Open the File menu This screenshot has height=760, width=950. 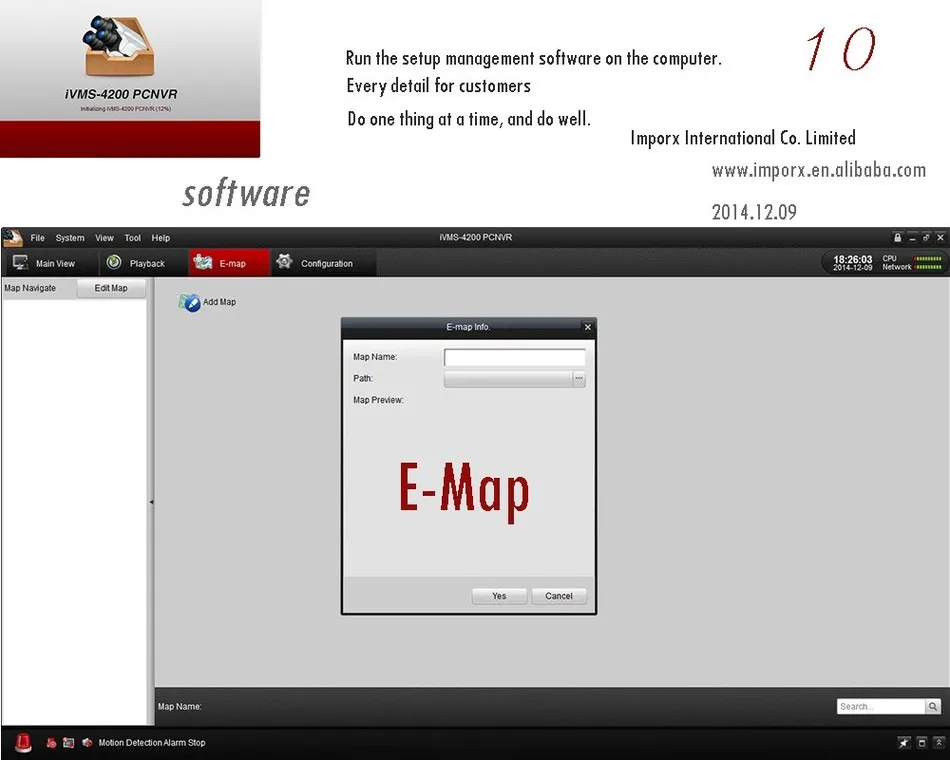pyautogui.click(x=38, y=238)
